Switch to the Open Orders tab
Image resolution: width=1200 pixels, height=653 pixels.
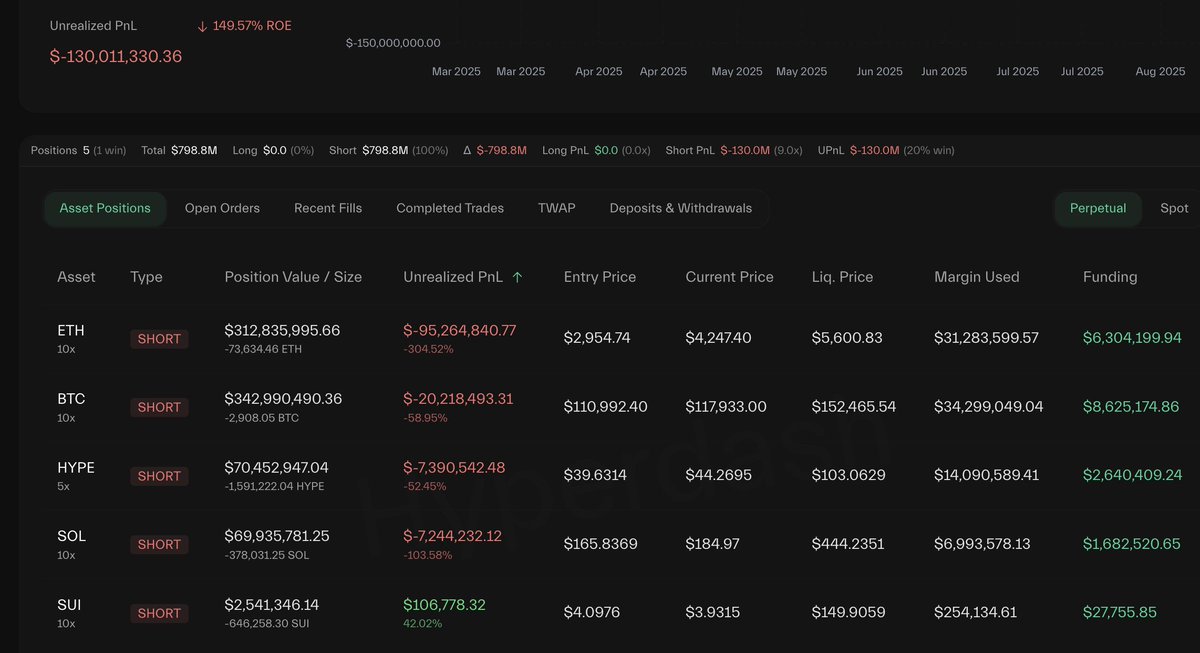coord(221,208)
